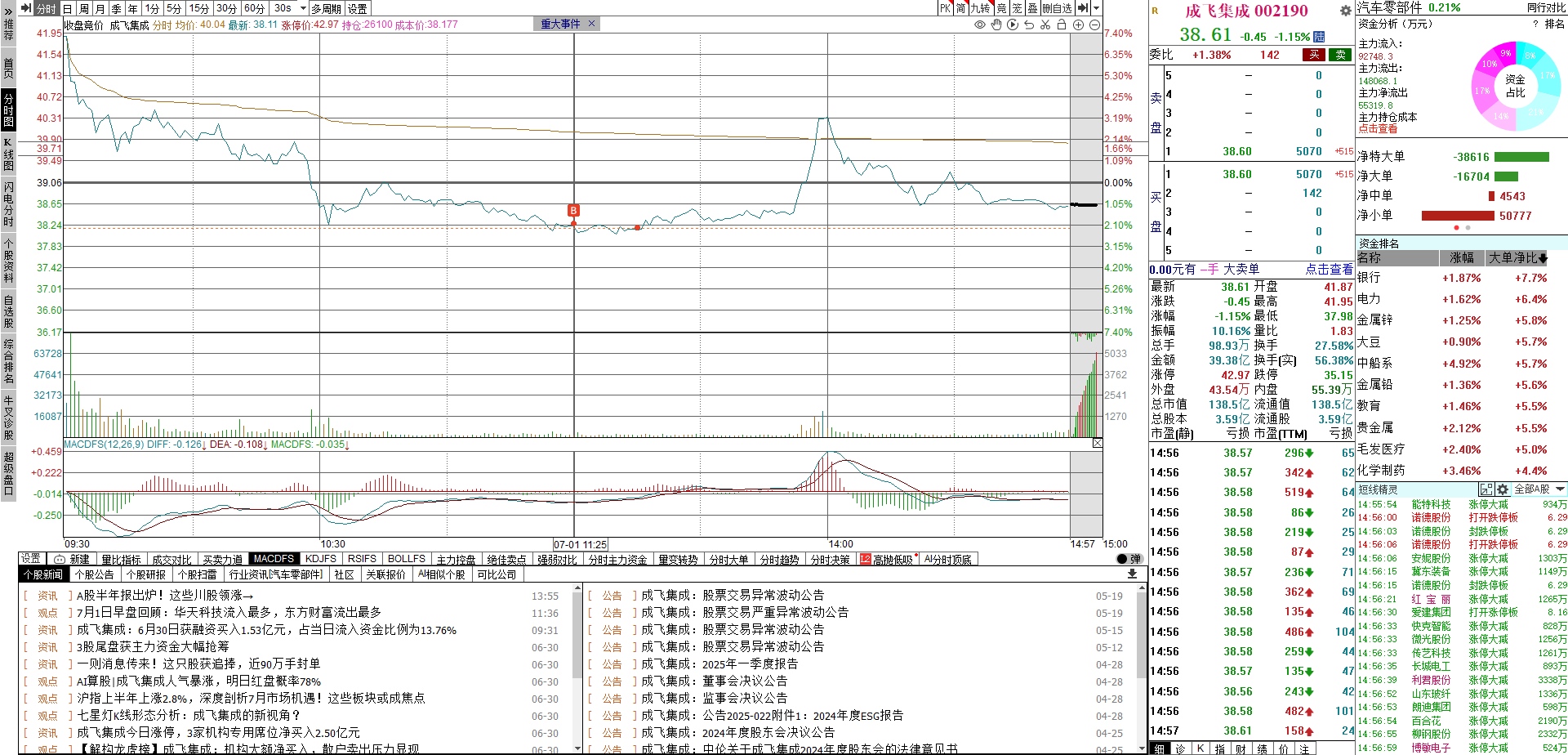This screenshot has height=755, width=1568.
Task: Toggle the 笼 button in top toolbar
Action: tap(1017, 8)
